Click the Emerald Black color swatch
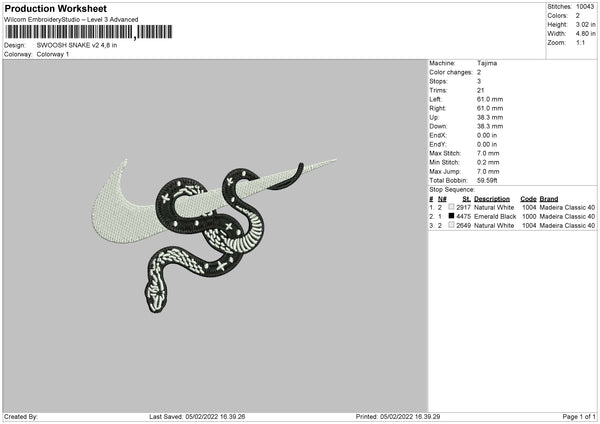The width and height of the screenshot is (600, 424). pos(451,216)
